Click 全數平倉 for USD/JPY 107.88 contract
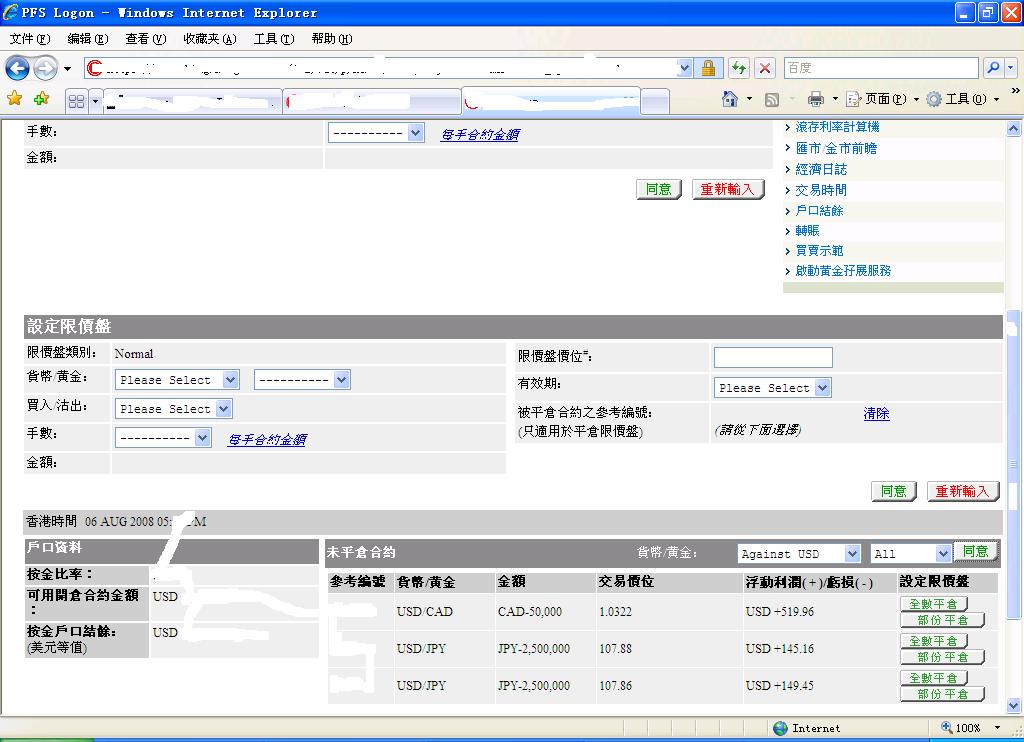Image resolution: width=1024 pixels, height=742 pixels. [933, 641]
